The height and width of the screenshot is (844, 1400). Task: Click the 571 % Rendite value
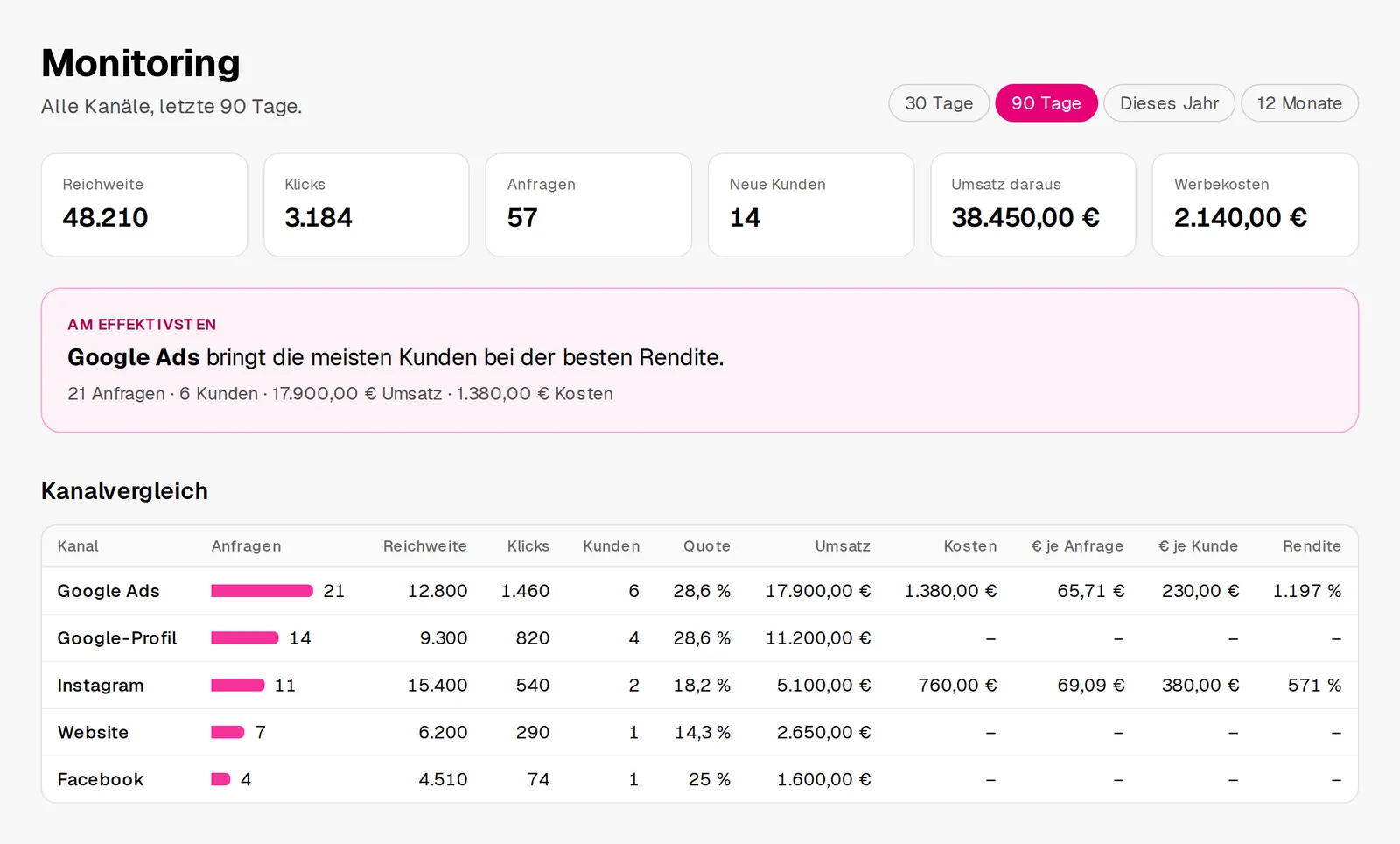[1314, 686]
